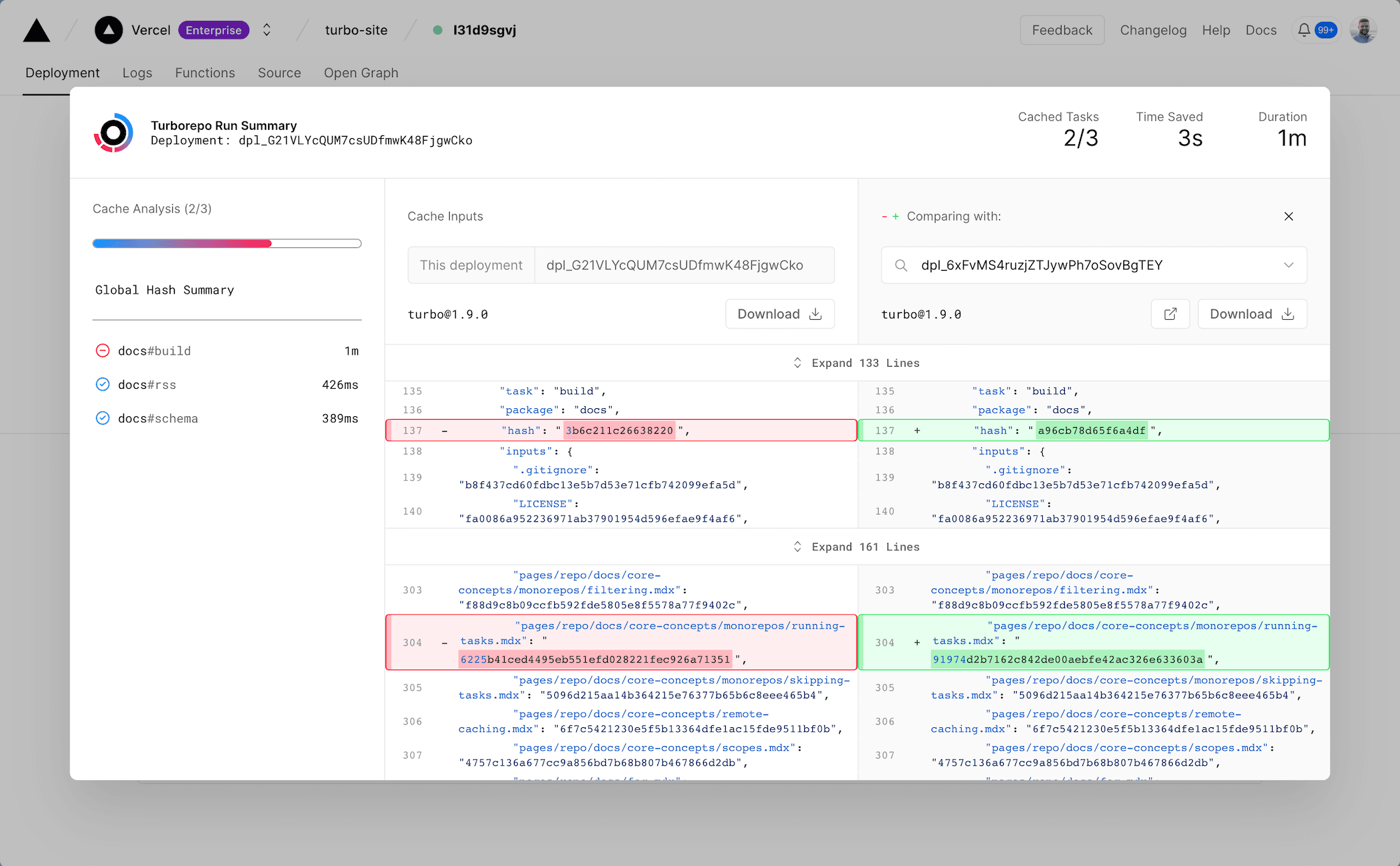Click external link icon beside Download

click(1170, 314)
